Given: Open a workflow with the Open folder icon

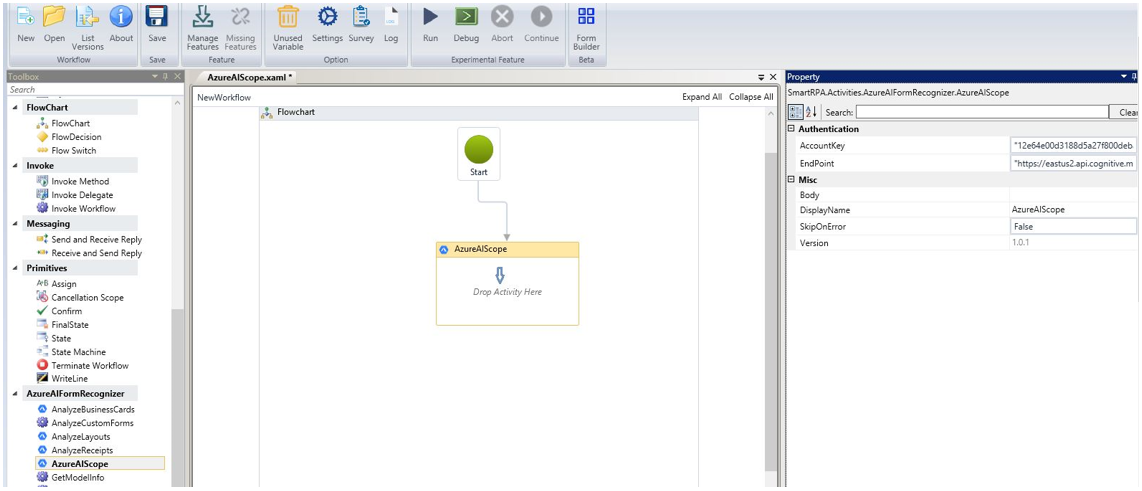Looking at the screenshot, I should pos(55,17).
